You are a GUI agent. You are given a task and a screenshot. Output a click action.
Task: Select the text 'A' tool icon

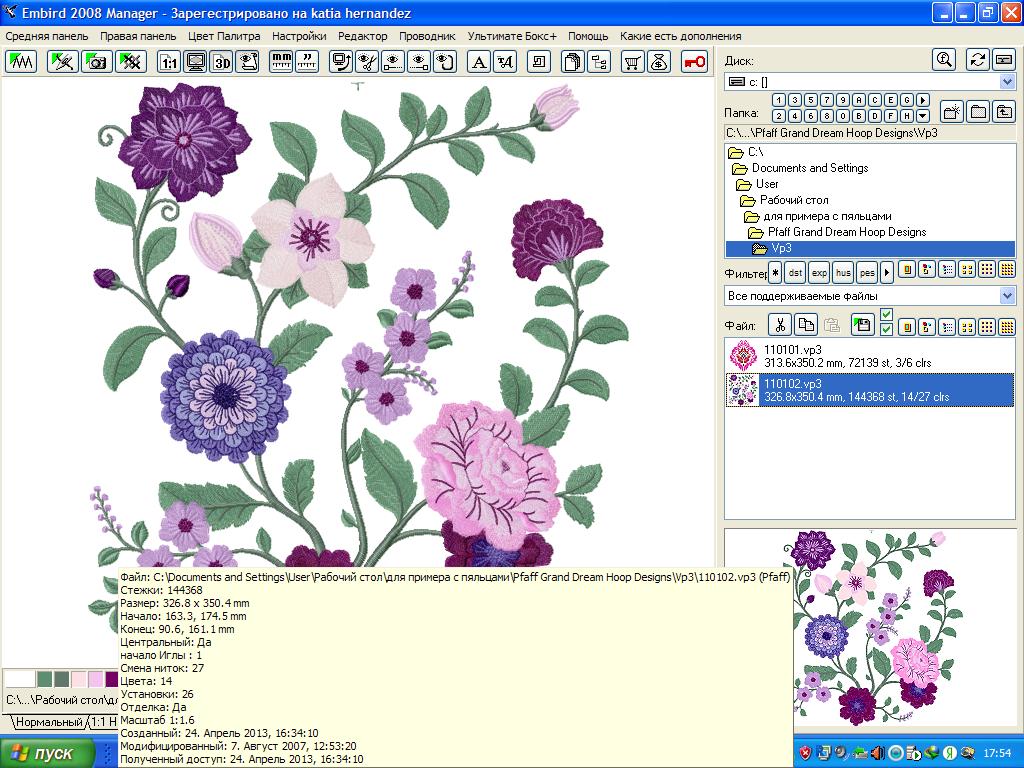point(479,62)
